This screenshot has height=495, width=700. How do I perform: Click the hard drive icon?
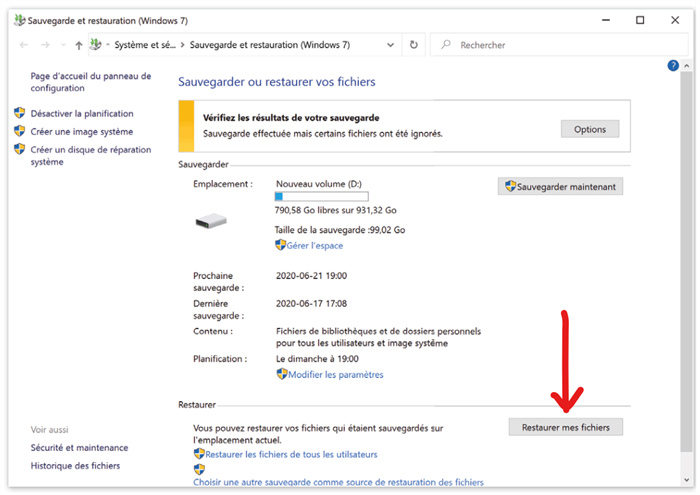(x=211, y=220)
